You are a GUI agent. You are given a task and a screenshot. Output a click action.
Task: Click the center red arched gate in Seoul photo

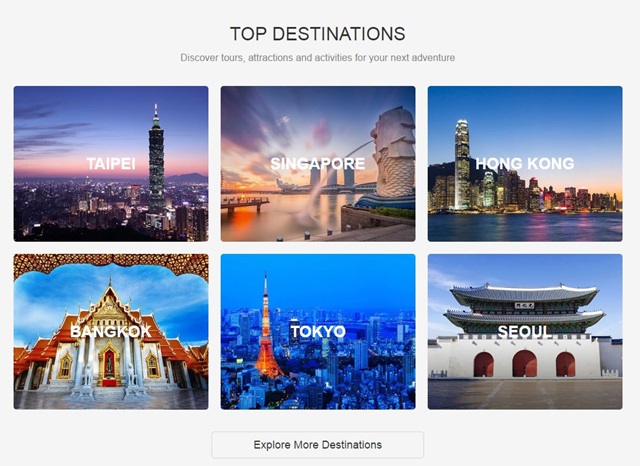pos(524,363)
